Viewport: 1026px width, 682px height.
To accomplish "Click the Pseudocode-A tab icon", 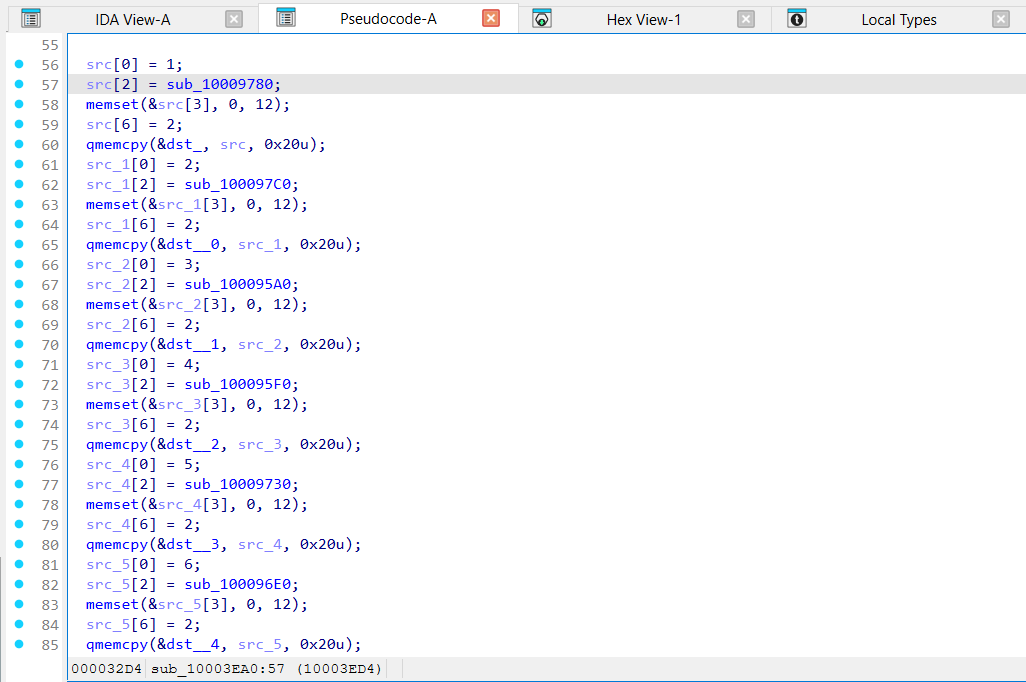I will point(286,18).
